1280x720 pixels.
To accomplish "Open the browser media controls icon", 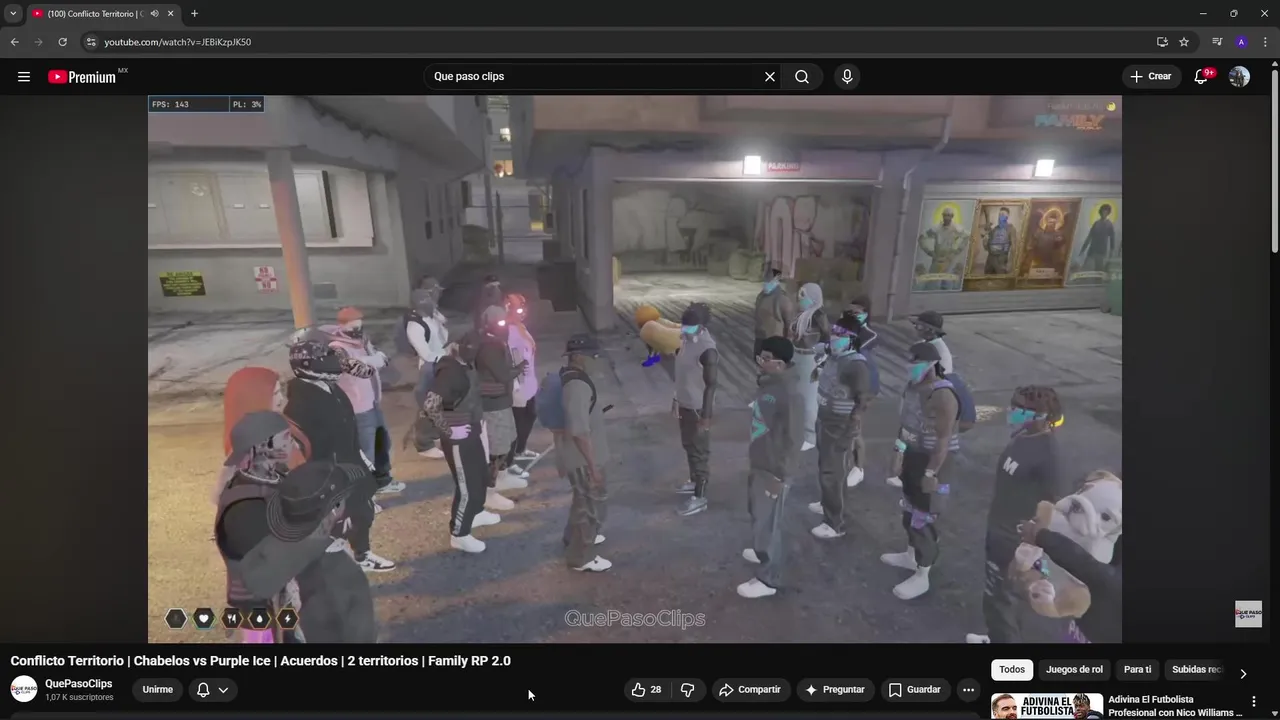I will tap(1217, 42).
